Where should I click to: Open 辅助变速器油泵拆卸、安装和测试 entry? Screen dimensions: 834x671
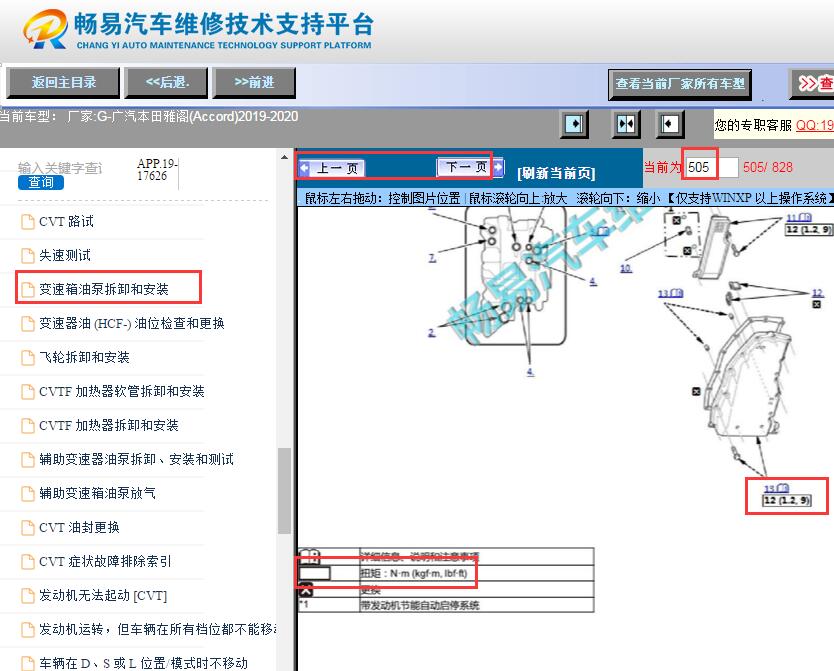click(136, 459)
